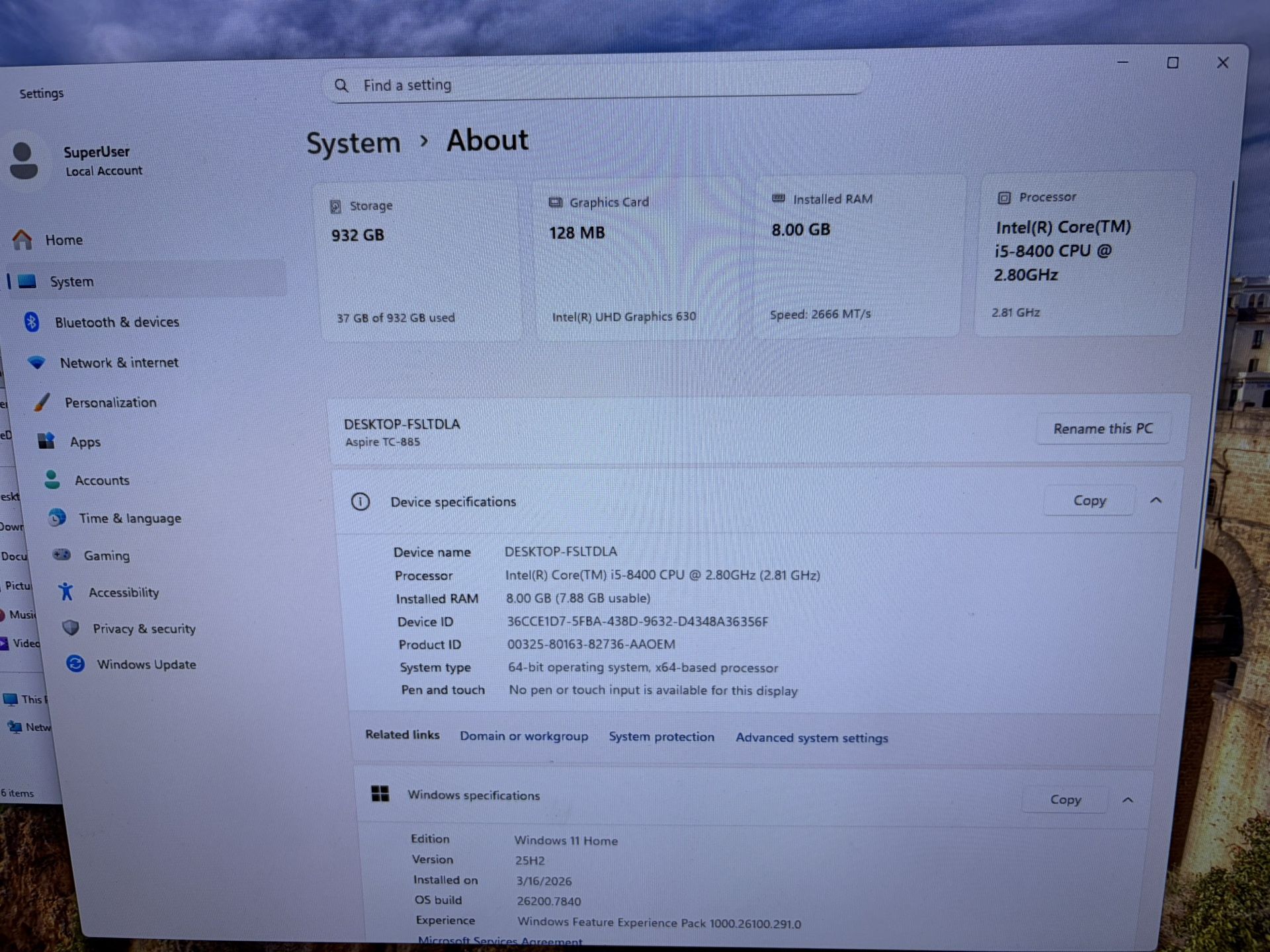Click the Privacy & security shield icon
Screen dimensions: 1270x952
pyautogui.click(x=71, y=627)
